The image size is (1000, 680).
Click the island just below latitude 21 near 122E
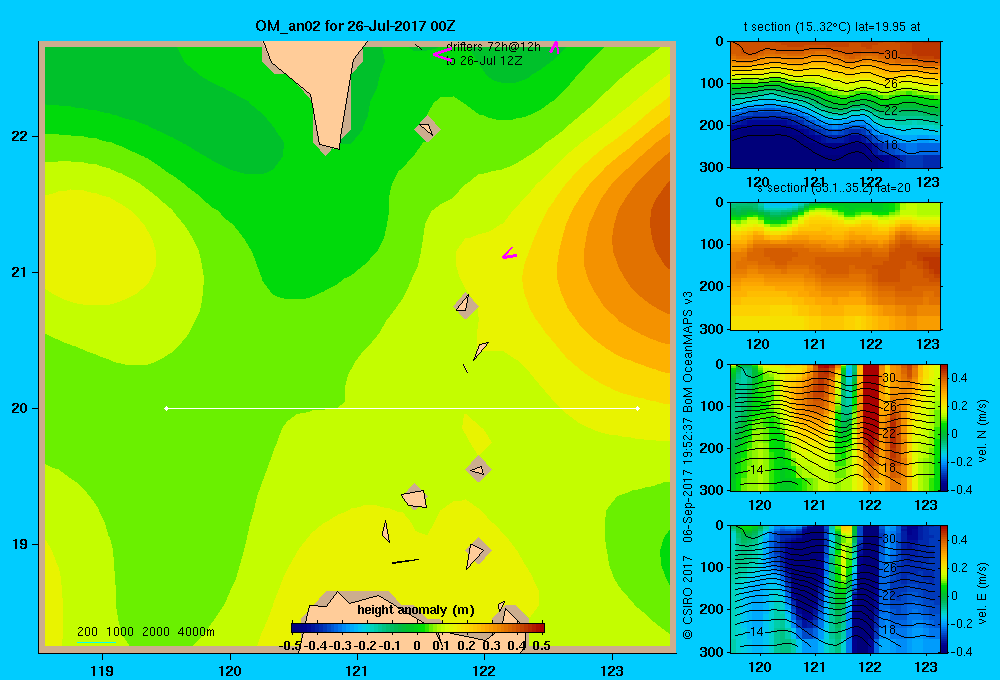pyautogui.click(x=466, y=305)
